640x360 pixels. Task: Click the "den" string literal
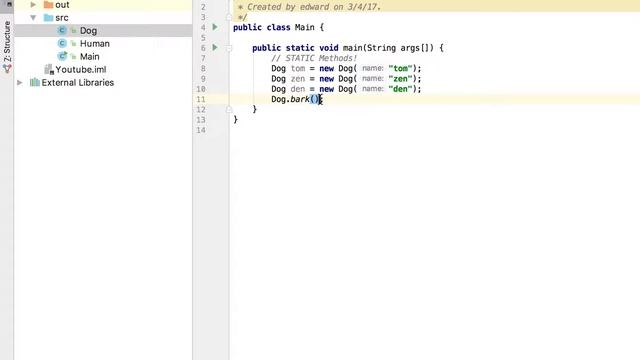coord(400,89)
